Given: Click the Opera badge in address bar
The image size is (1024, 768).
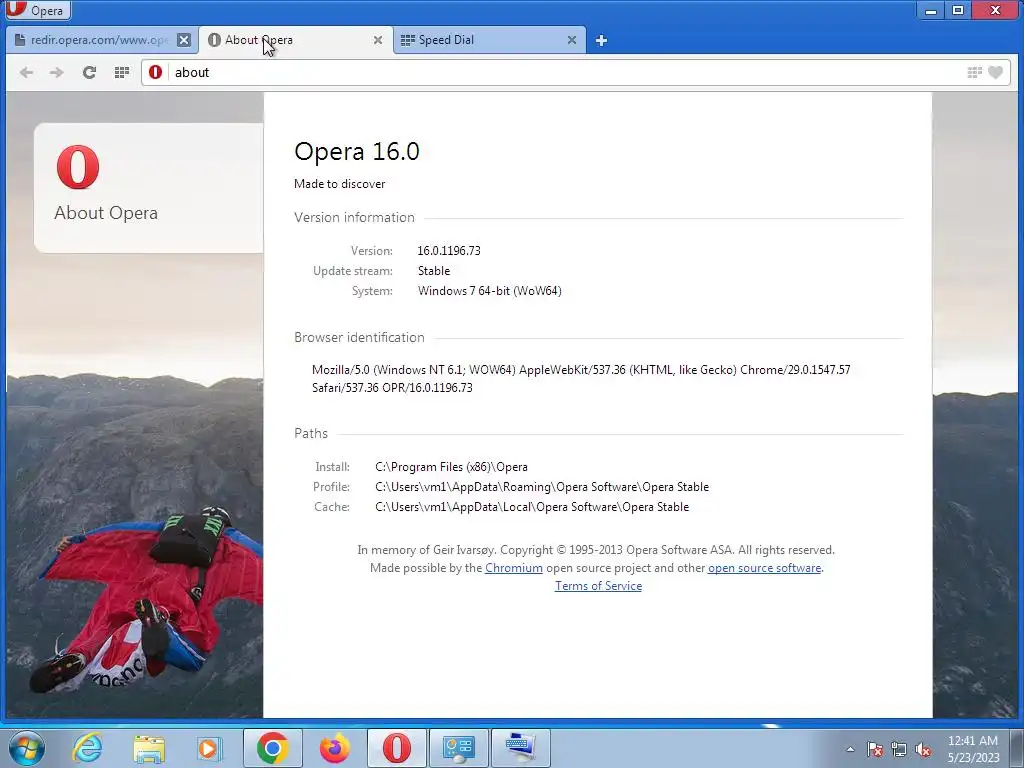Looking at the screenshot, I should click(155, 72).
